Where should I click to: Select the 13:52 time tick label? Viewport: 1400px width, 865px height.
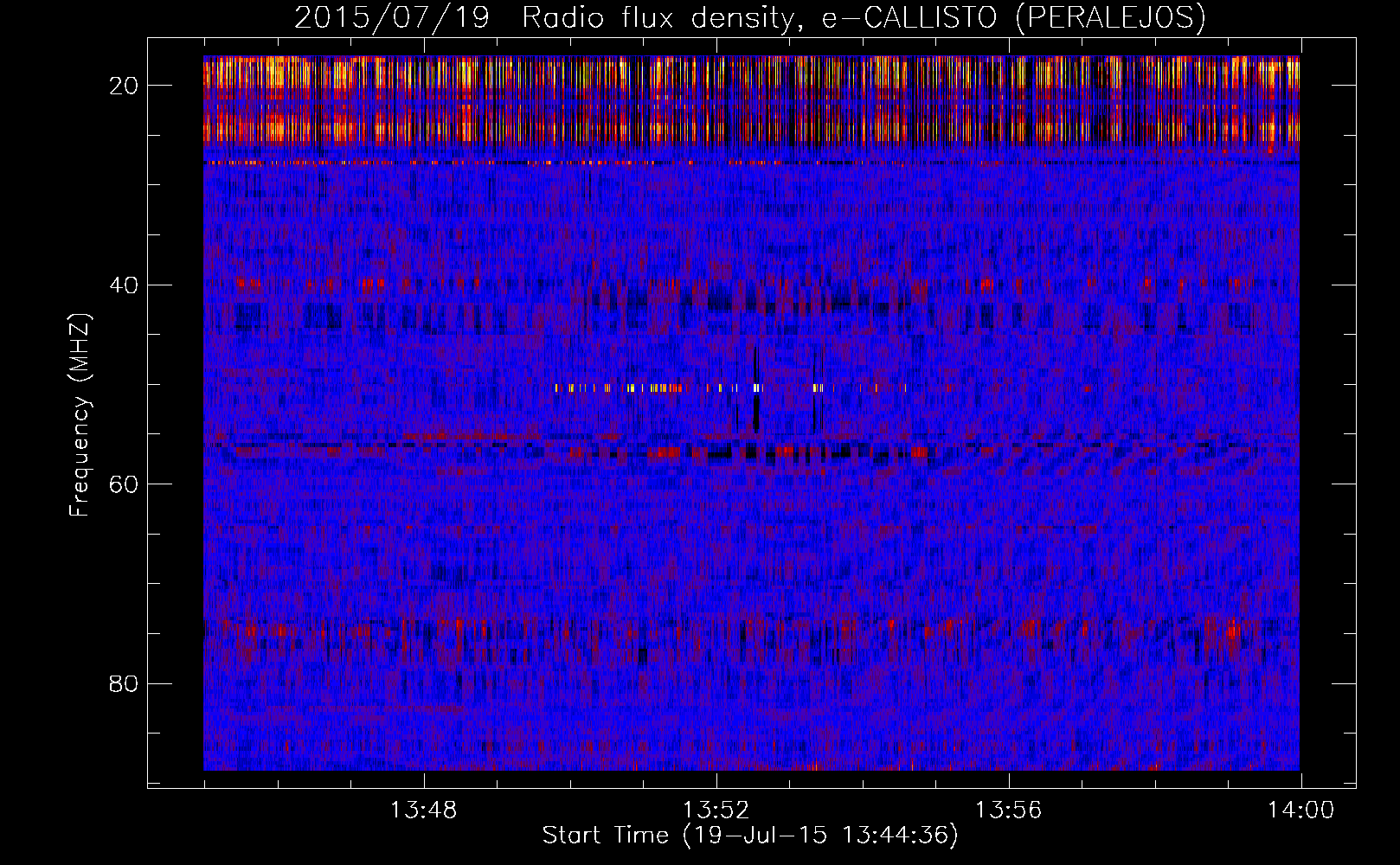(716, 811)
